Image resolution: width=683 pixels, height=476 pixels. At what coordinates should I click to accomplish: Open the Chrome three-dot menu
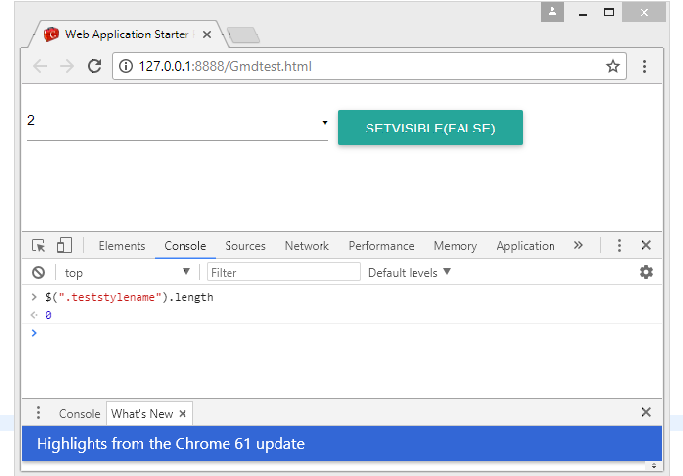tap(644, 66)
